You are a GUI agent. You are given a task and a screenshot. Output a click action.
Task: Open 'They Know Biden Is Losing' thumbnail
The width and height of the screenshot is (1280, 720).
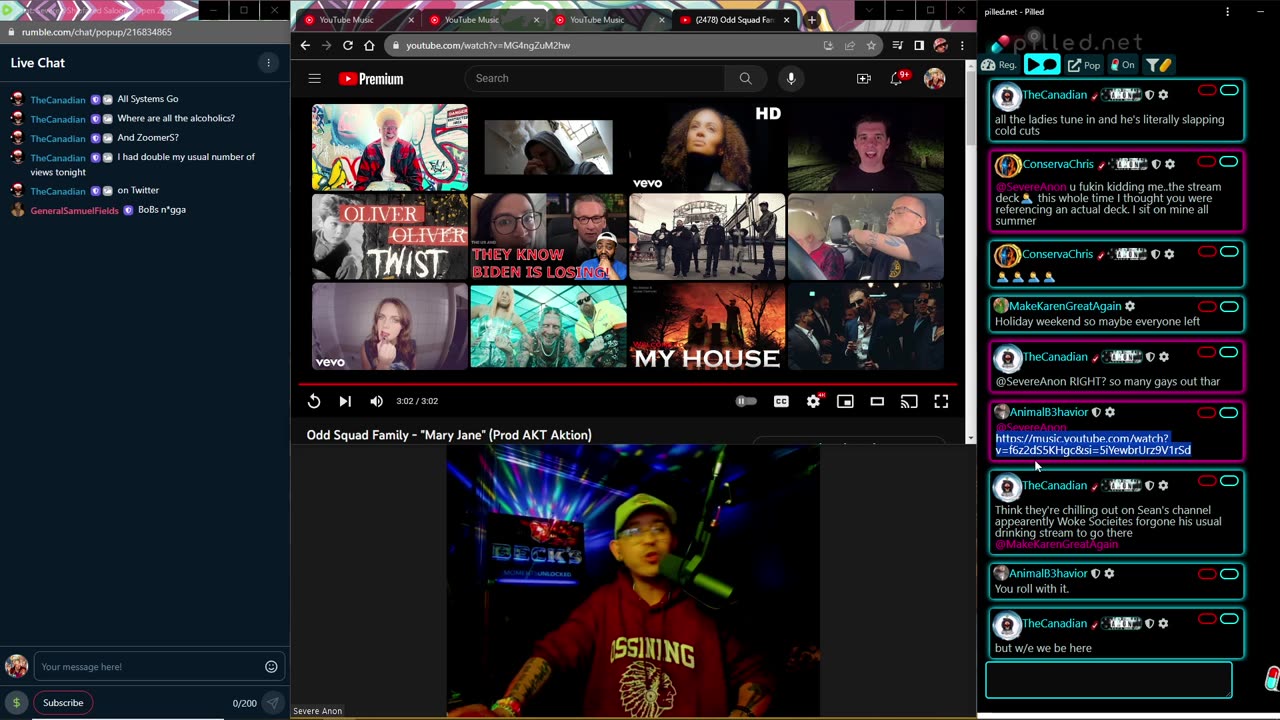(549, 237)
